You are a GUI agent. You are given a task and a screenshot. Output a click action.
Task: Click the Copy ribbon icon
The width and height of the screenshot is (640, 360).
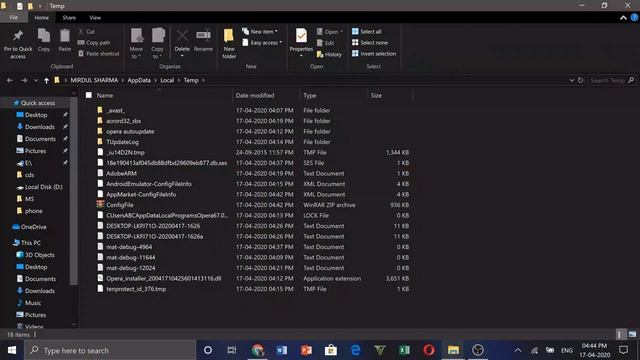44,36
